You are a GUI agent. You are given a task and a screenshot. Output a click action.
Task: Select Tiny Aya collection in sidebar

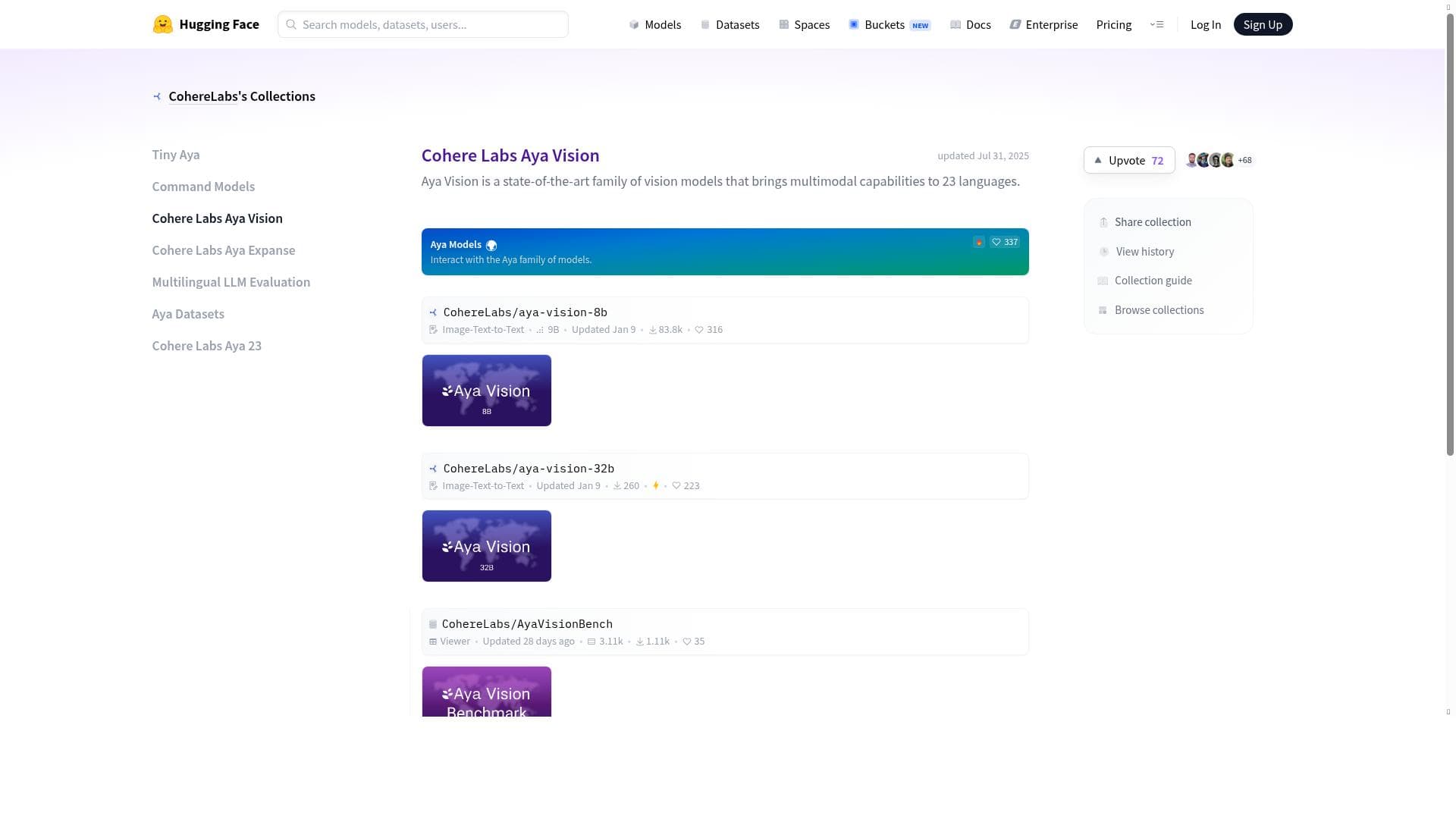[x=176, y=155]
